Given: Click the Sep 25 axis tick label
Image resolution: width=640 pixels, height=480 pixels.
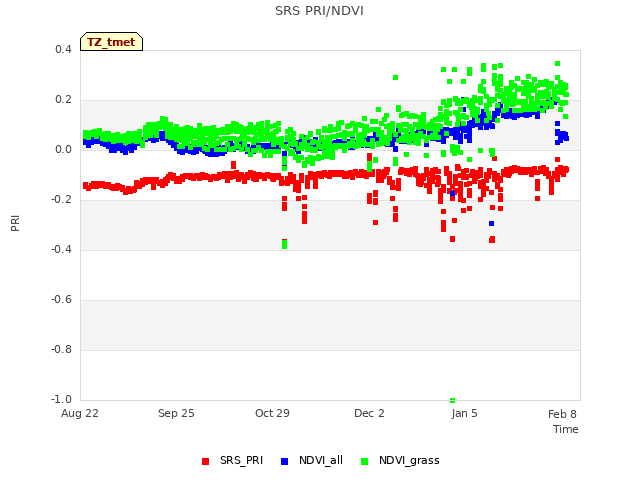Looking at the screenshot, I should point(176,413).
